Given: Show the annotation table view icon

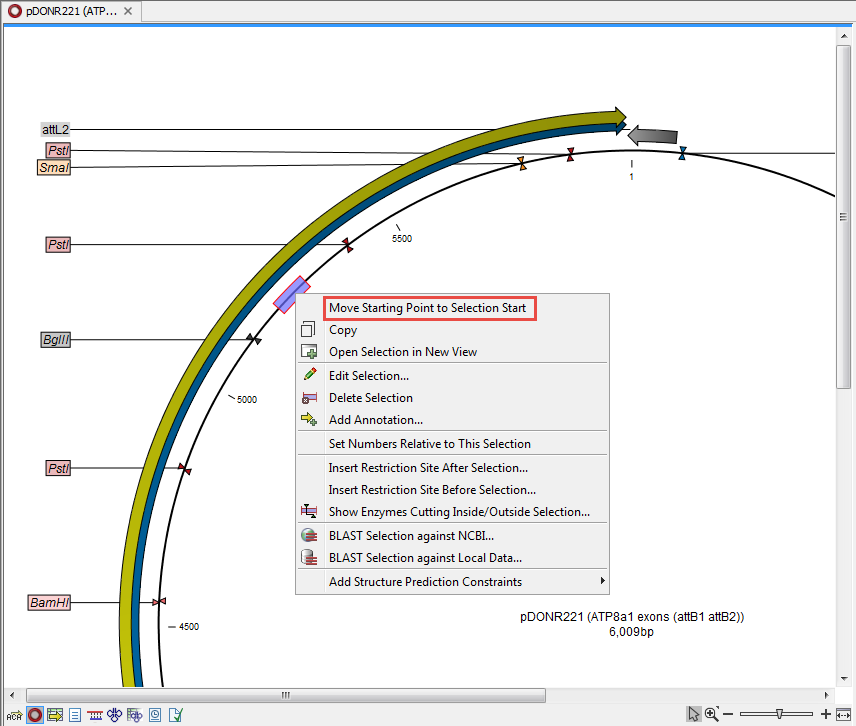Looking at the screenshot, I should pos(54,714).
